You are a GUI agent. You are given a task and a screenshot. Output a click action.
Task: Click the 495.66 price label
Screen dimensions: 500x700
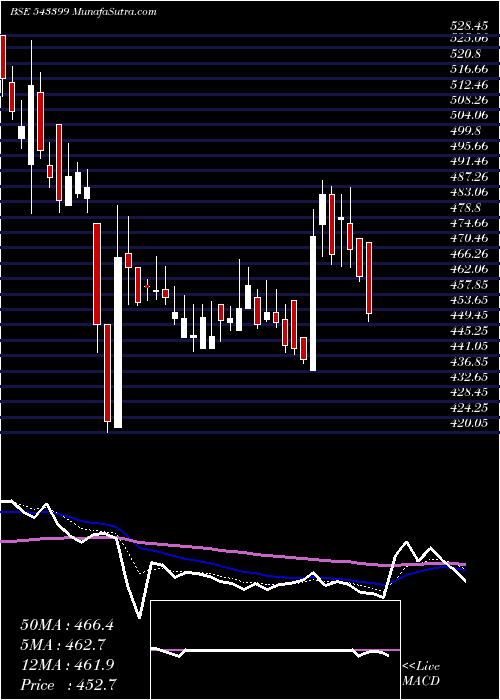(x=468, y=146)
